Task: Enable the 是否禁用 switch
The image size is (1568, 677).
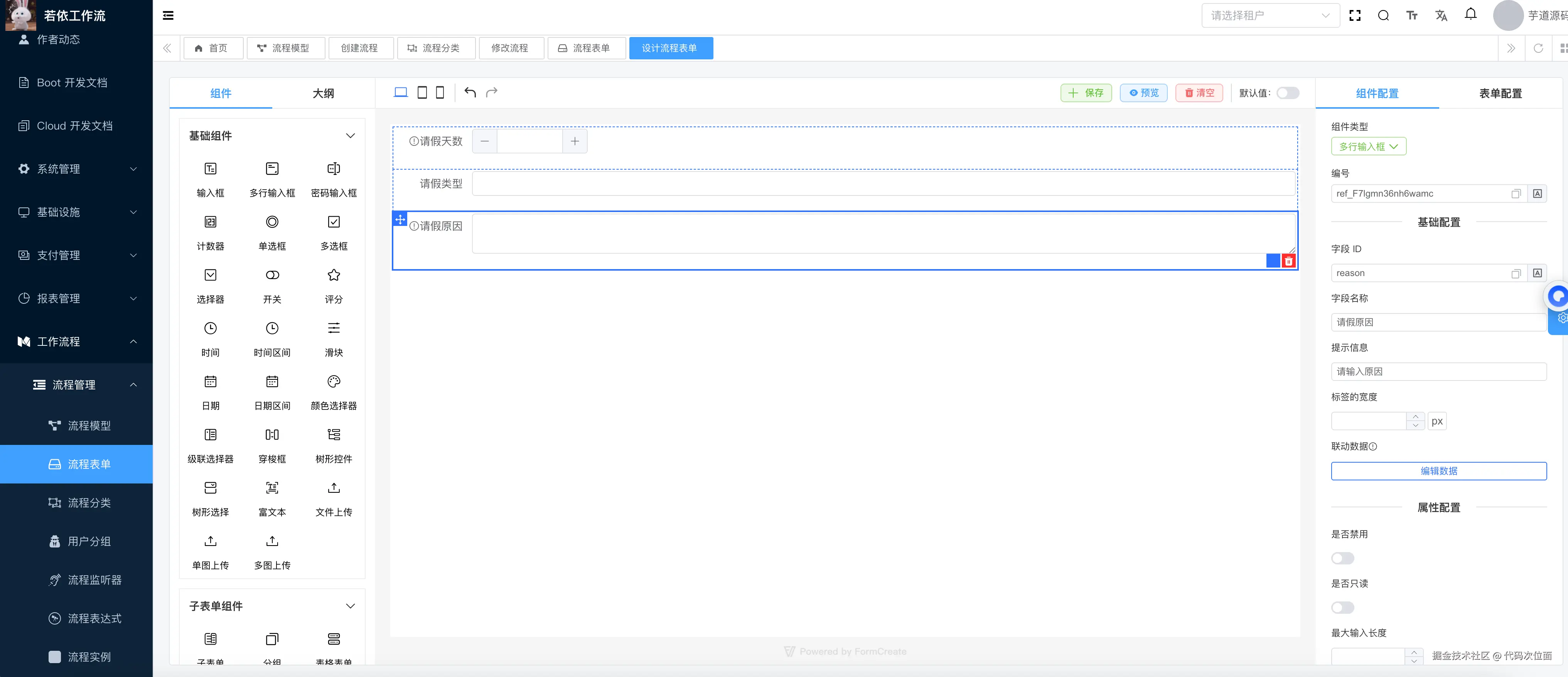Action: pos(1342,558)
